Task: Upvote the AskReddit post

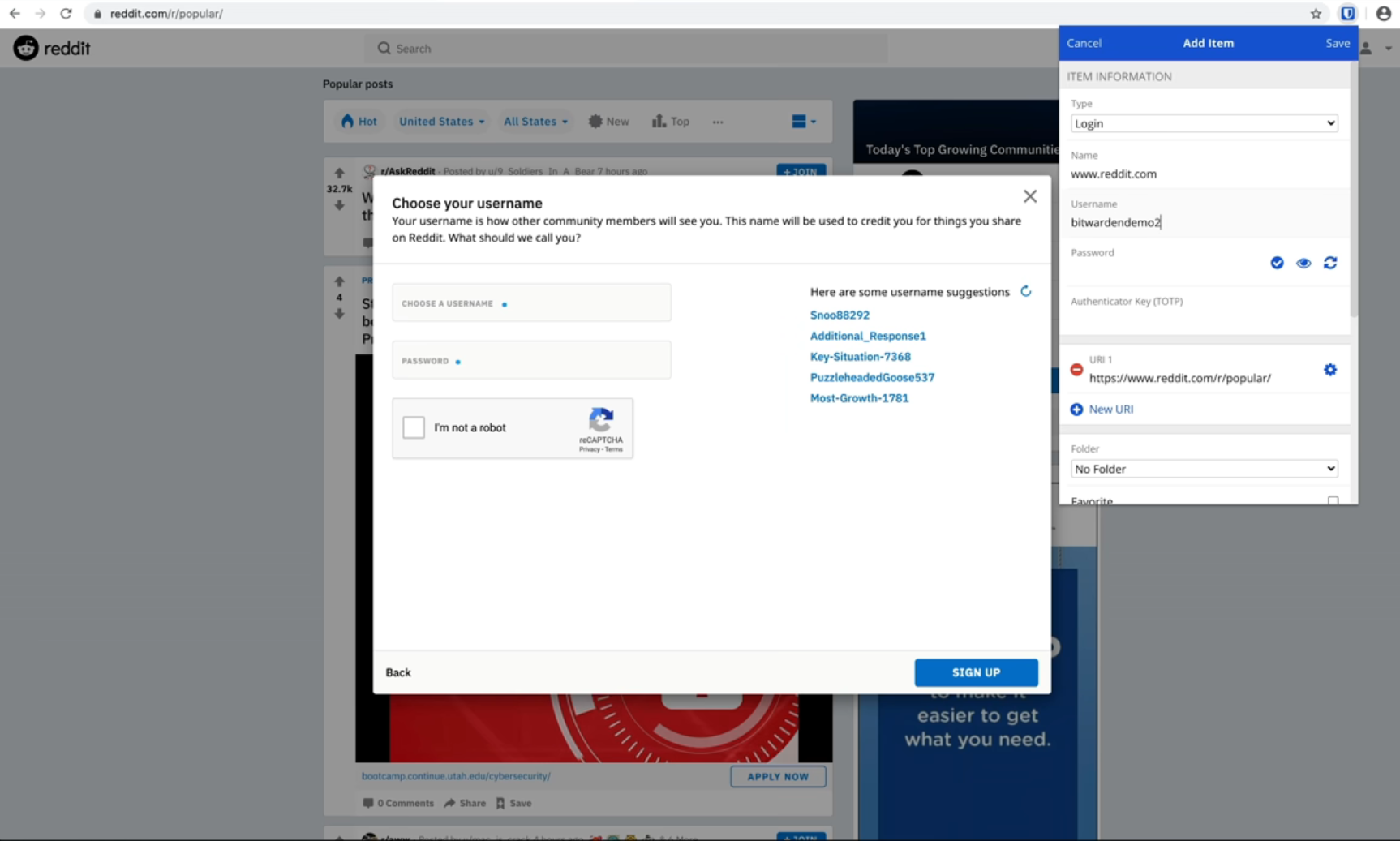Action: 339,173
